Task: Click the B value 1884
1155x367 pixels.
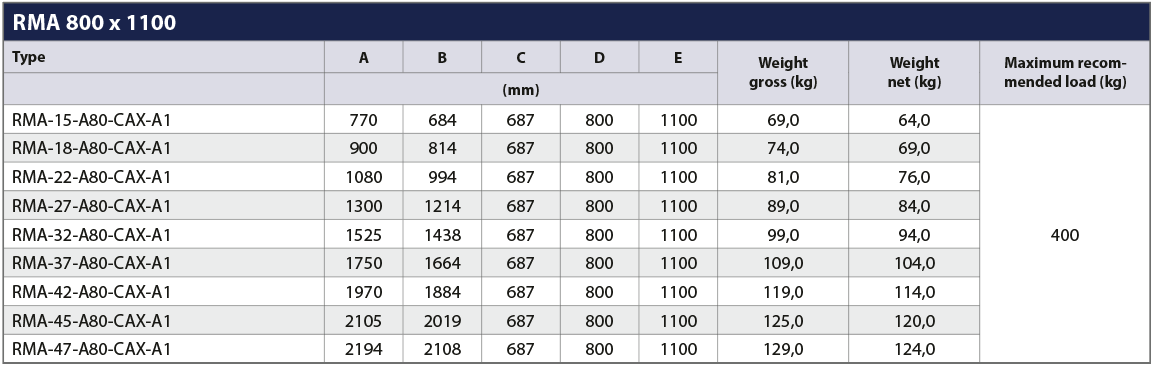Action: 442,292
